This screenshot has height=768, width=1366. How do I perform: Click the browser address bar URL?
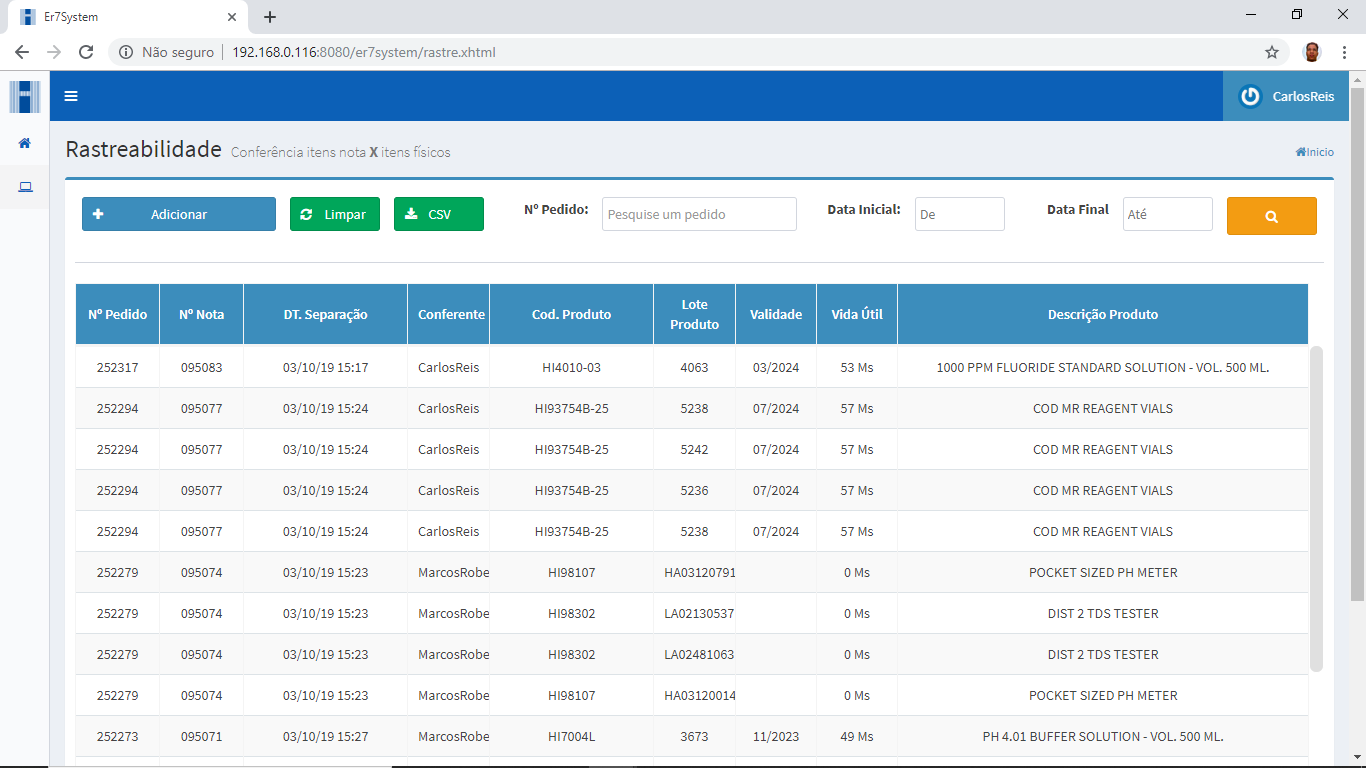363,52
